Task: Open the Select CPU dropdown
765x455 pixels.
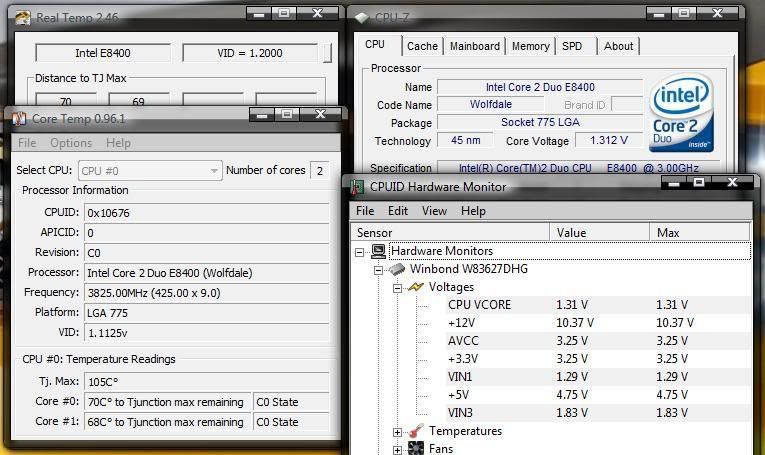Action: point(150,171)
